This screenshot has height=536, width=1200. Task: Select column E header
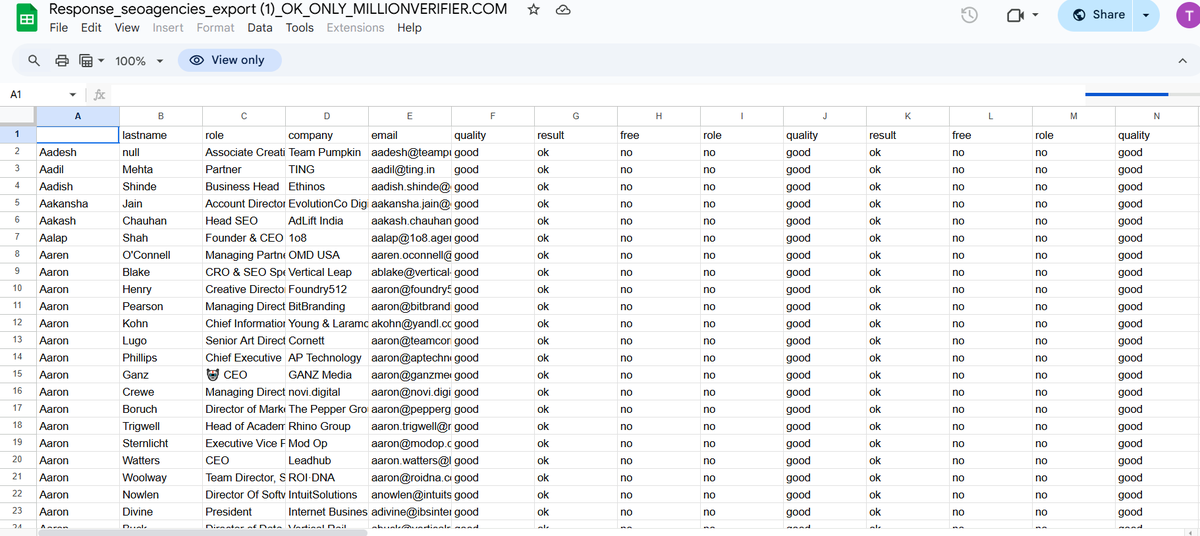[x=409, y=116]
